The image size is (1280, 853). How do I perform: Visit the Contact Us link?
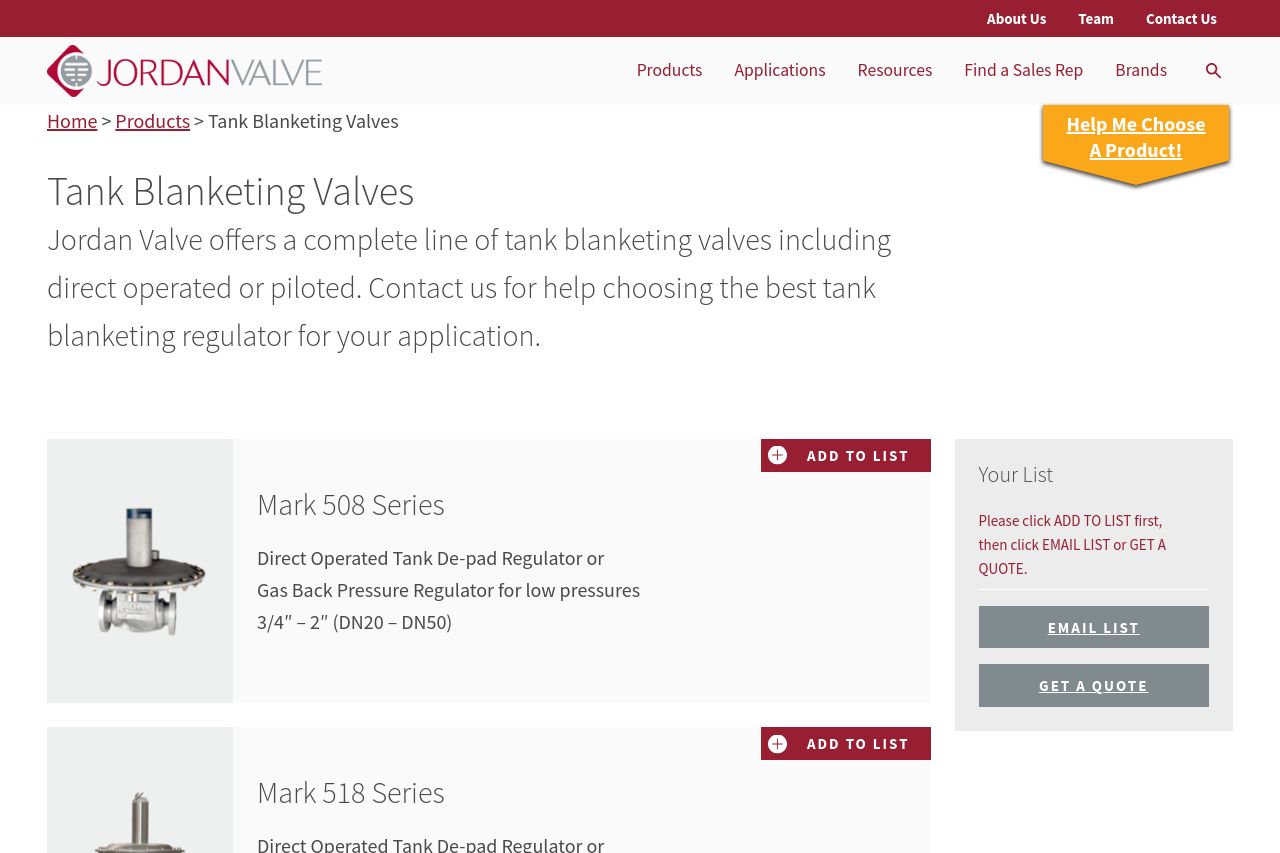coord(1181,19)
